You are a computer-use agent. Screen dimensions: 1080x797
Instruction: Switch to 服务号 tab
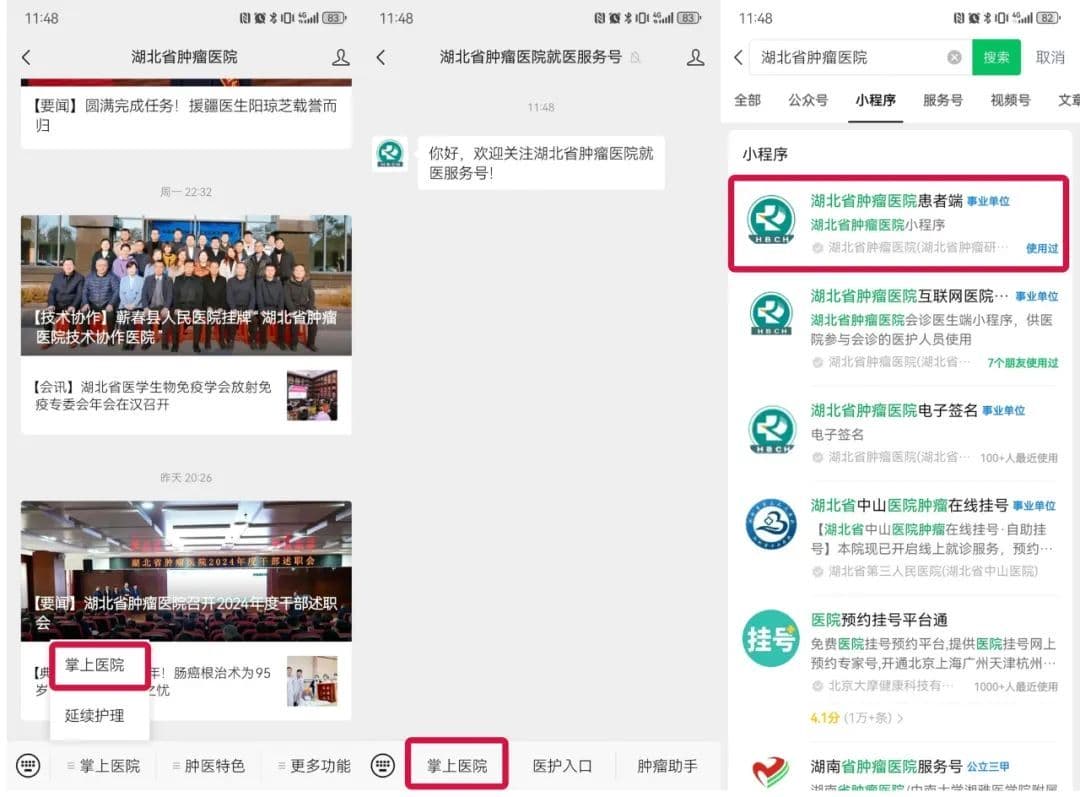[943, 100]
